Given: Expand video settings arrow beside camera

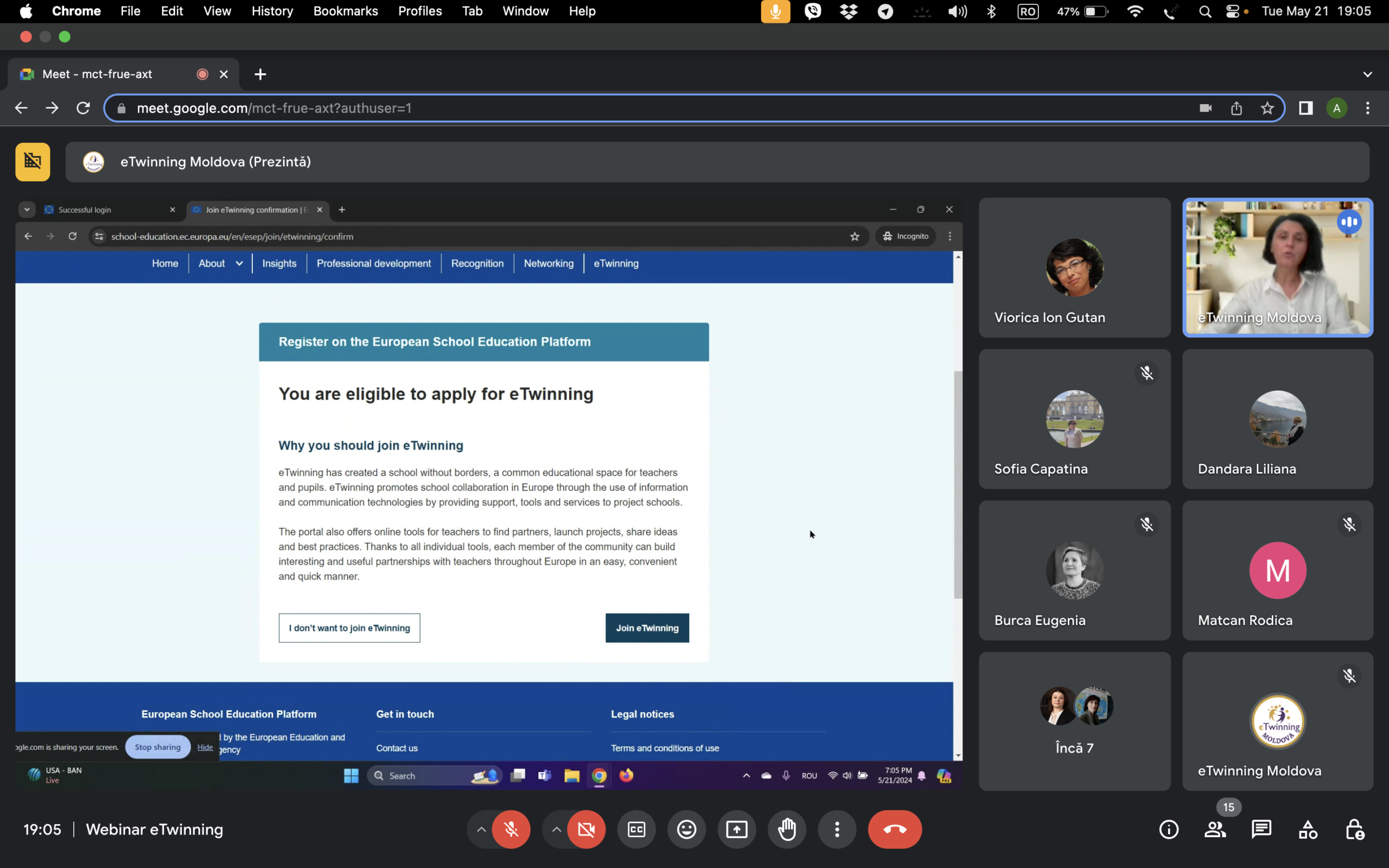Looking at the screenshot, I should click(x=556, y=829).
